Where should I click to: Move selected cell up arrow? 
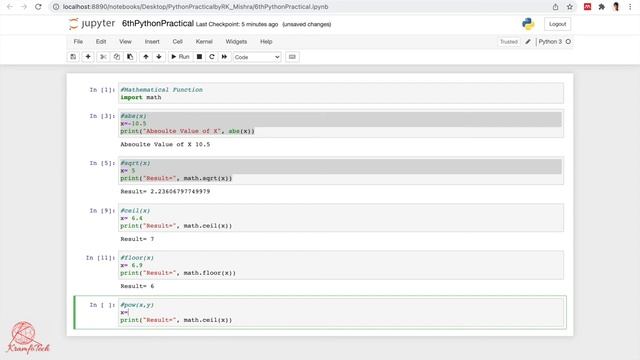(146, 57)
